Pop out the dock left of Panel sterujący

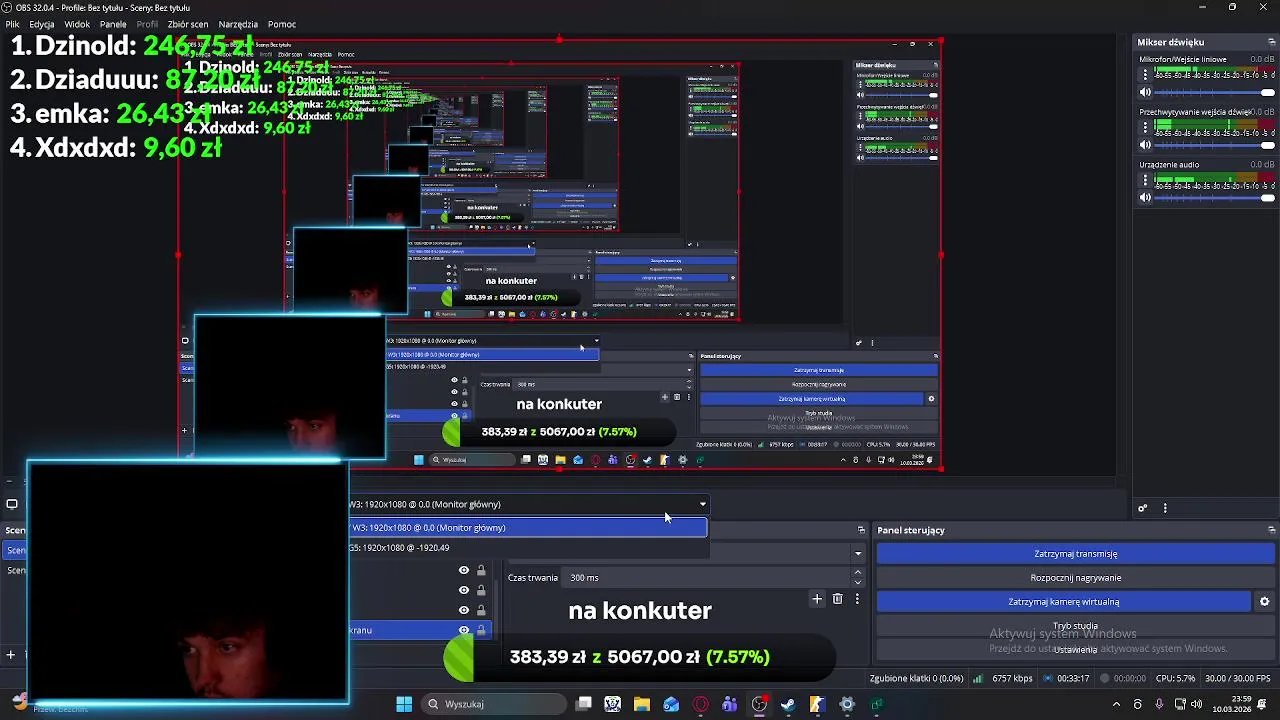click(861, 530)
